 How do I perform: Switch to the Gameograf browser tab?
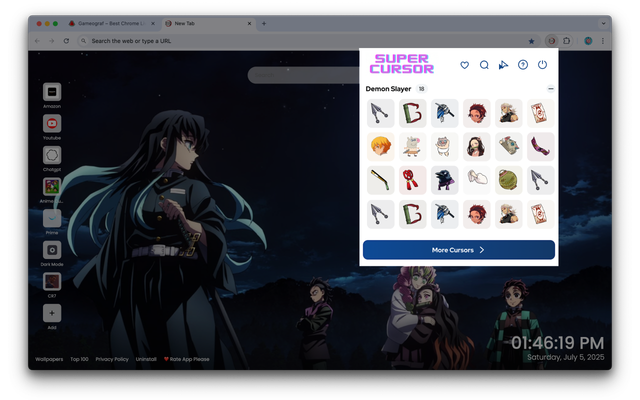[111, 24]
